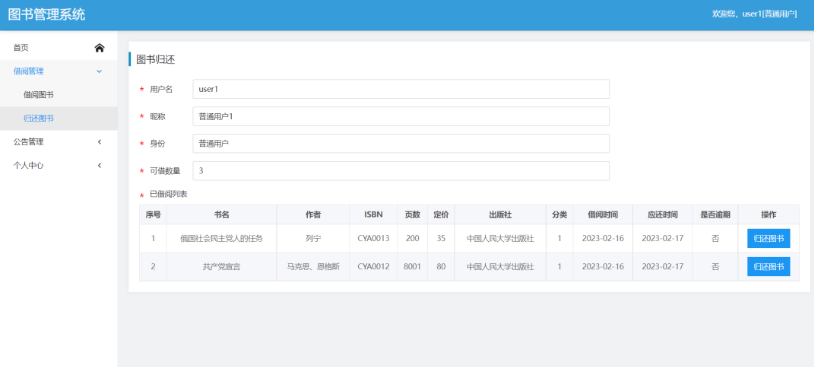814x367 pixels.
Task: Click 2023-02-16 borrow date in CYA0012 row
Action: pos(603,267)
